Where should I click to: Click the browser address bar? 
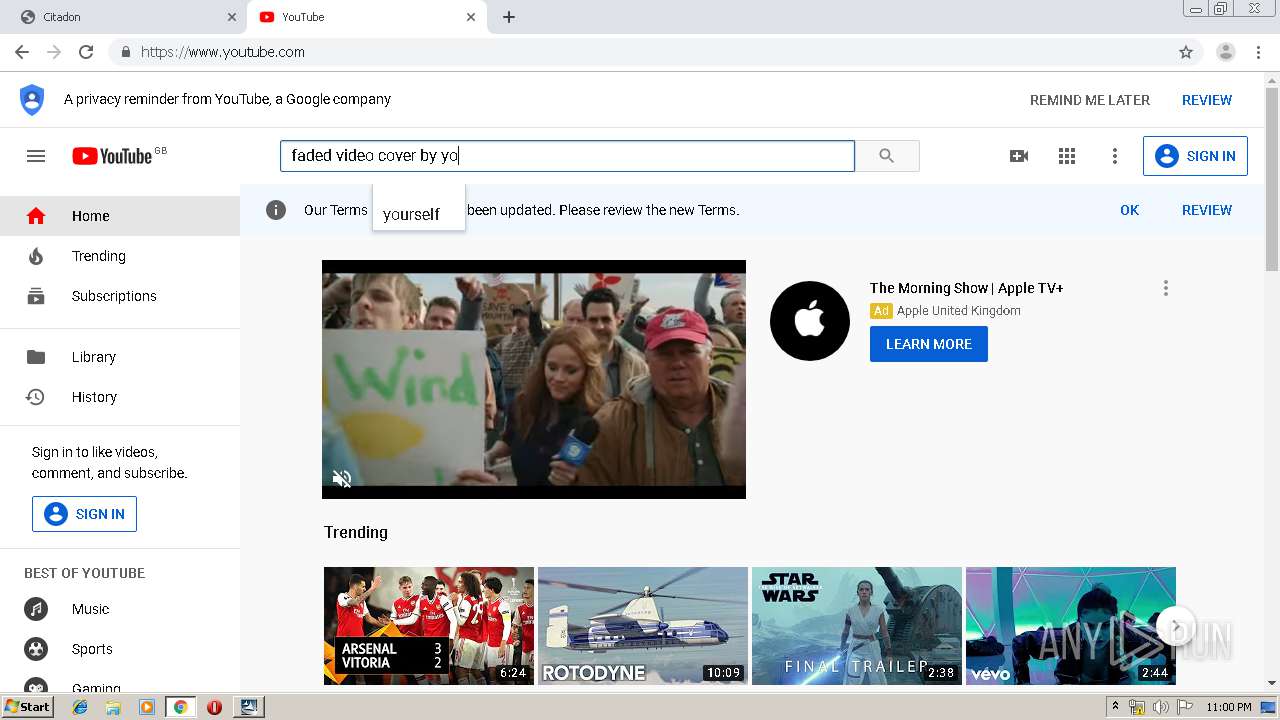640,52
